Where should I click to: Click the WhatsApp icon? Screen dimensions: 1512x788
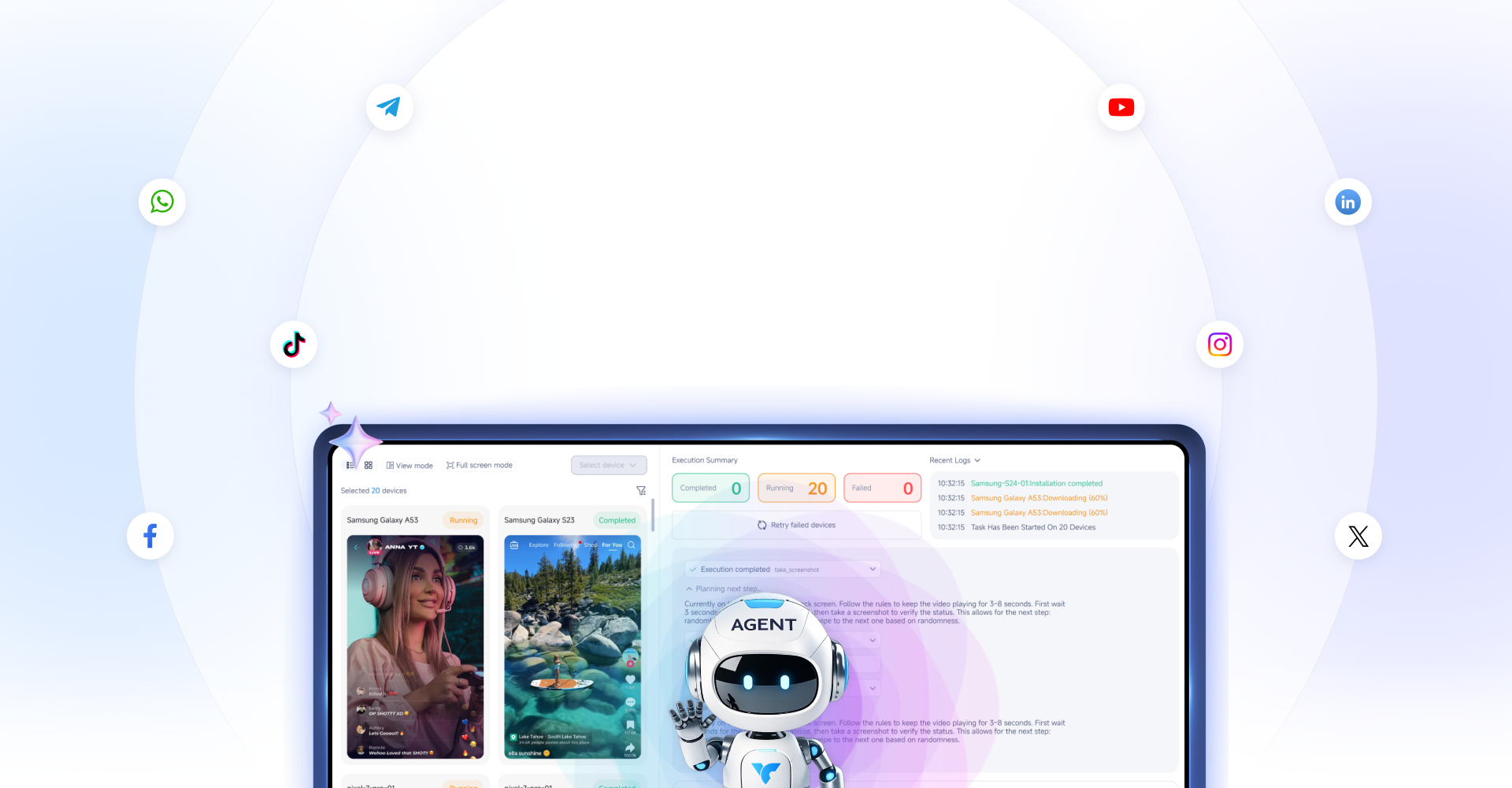point(162,202)
